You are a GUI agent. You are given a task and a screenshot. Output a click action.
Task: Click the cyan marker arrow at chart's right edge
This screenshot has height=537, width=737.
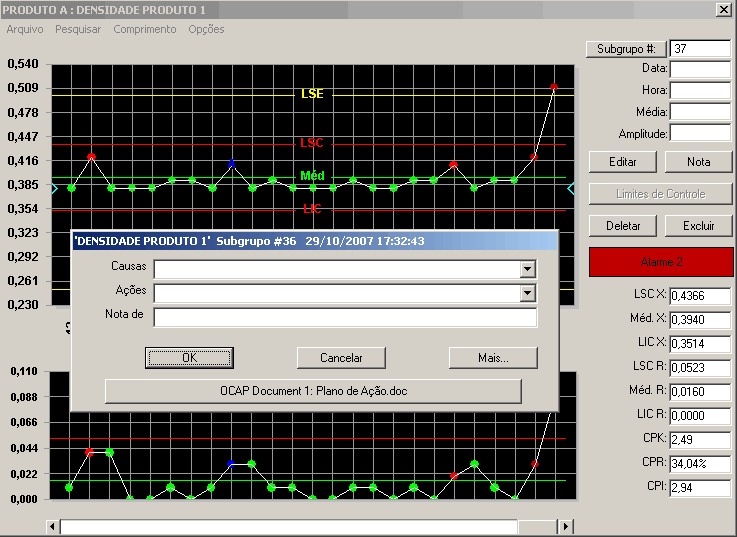571,189
